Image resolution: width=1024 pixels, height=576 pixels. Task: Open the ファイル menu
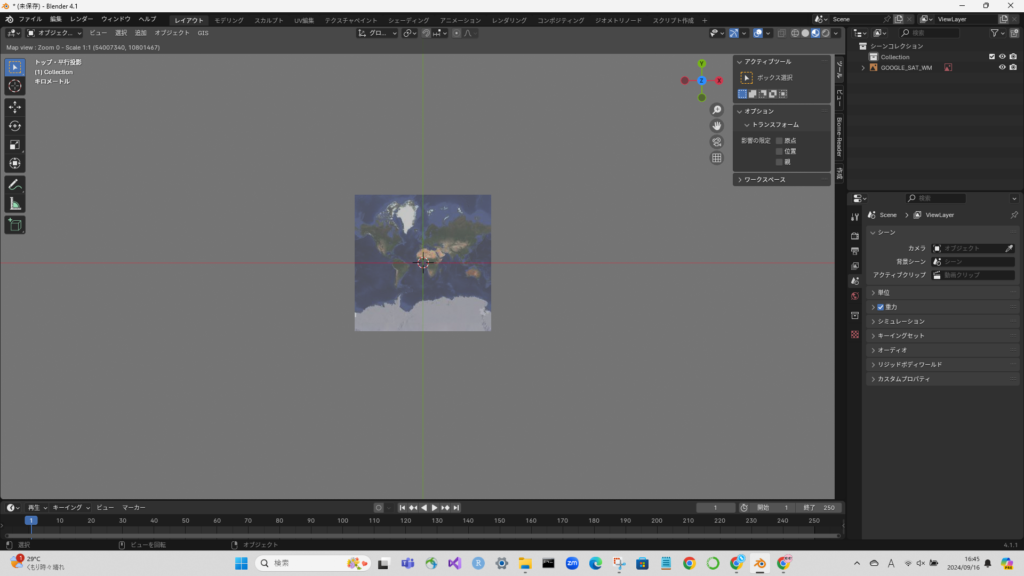point(30,19)
